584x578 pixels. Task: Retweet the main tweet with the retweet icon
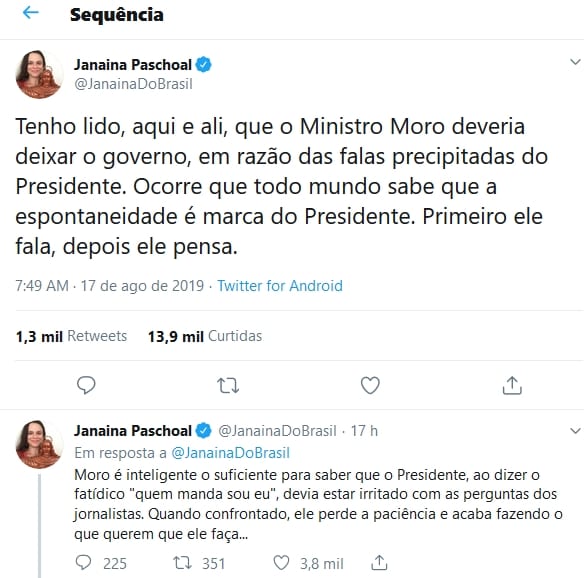[228, 385]
